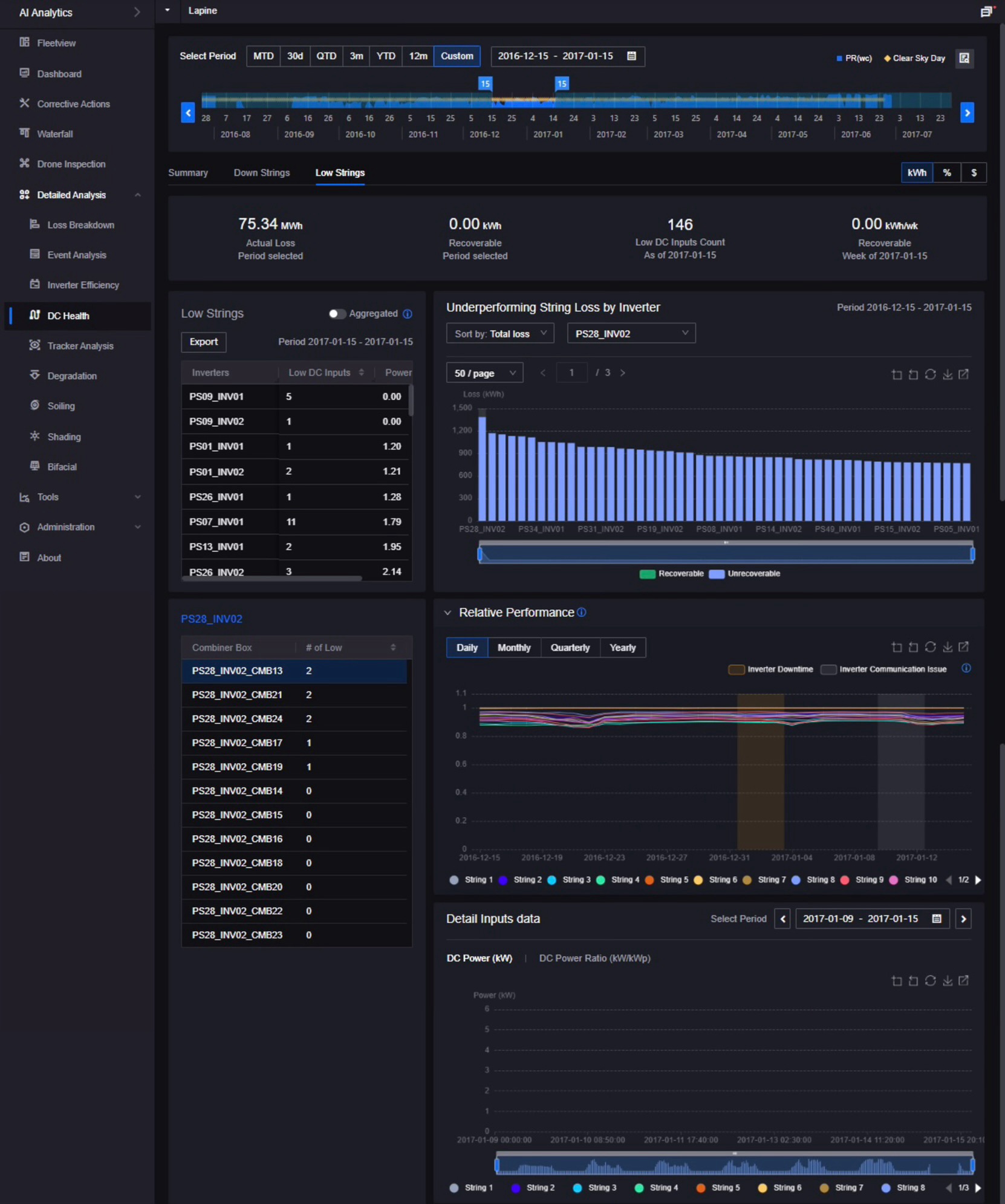Switch units to percent (%)
Image resolution: width=1005 pixels, height=1204 pixels.
click(x=947, y=173)
